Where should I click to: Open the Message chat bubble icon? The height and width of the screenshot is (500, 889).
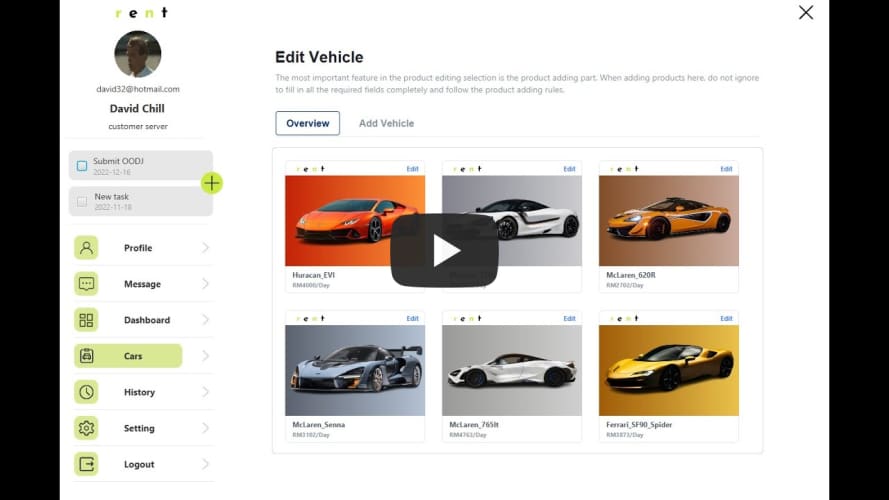click(x=86, y=283)
